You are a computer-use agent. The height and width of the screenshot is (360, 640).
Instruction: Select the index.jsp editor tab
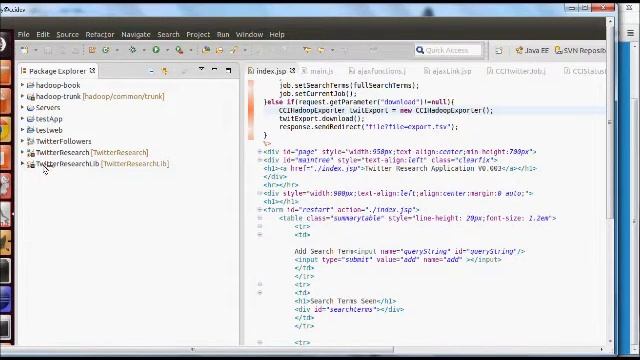tap(271, 71)
